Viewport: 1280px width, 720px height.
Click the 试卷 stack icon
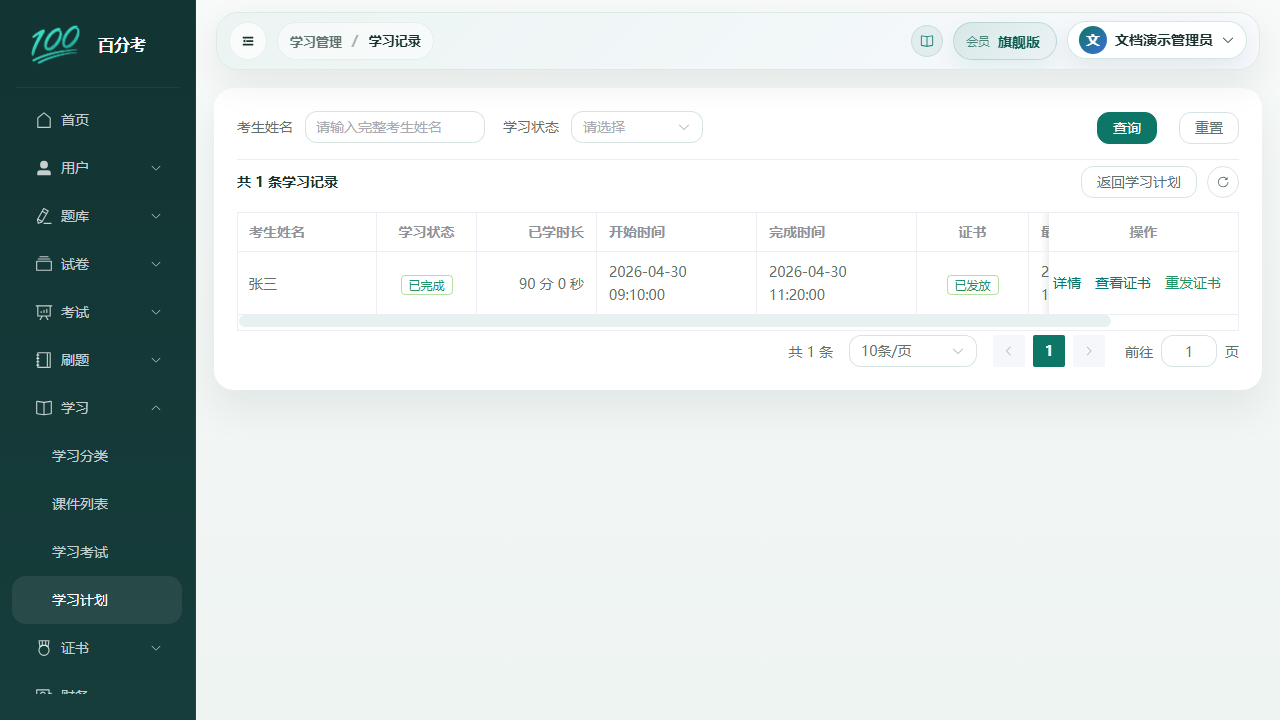coord(44,264)
